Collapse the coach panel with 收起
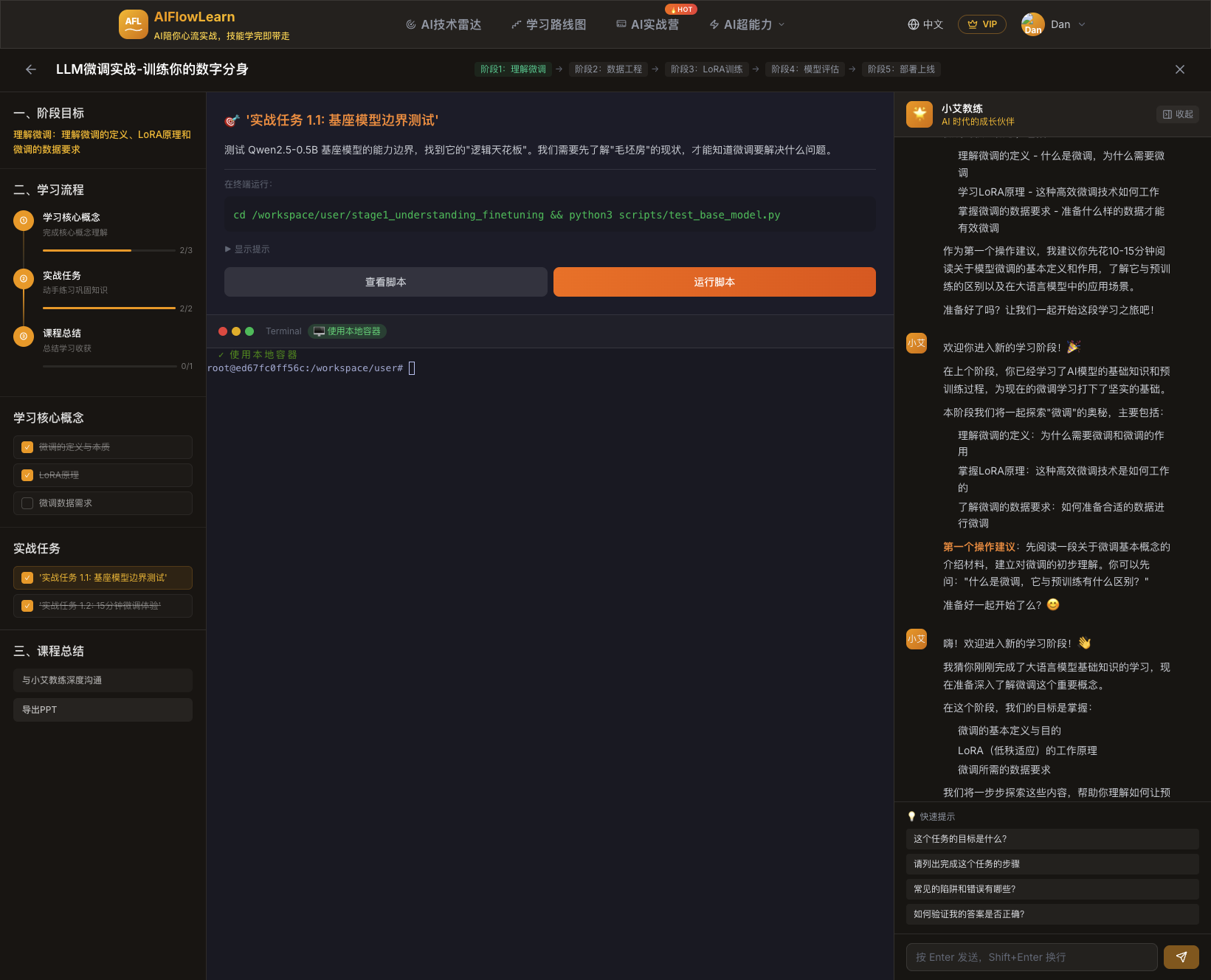Image resolution: width=1211 pixels, height=980 pixels. coord(1178,114)
